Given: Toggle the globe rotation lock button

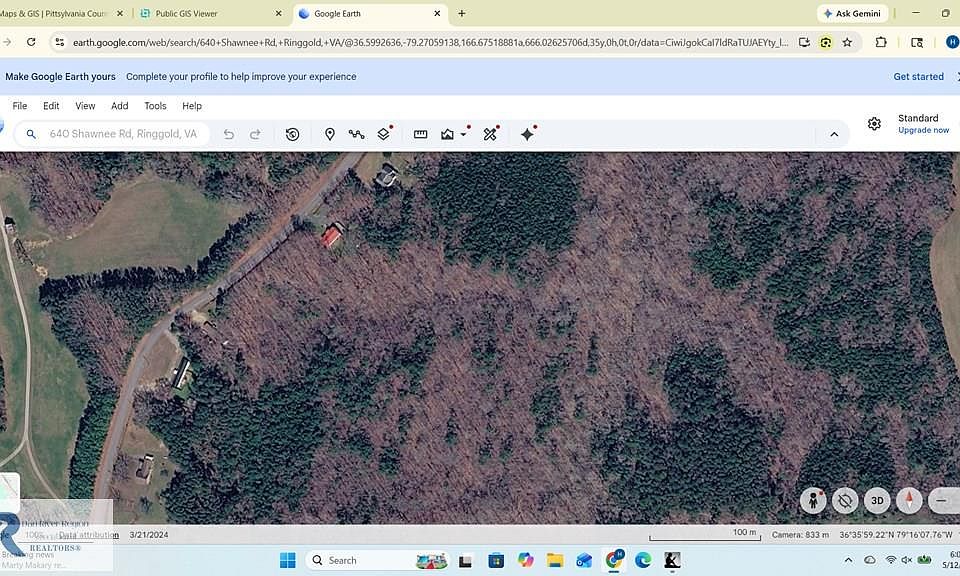Looking at the screenshot, I should coord(845,501).
